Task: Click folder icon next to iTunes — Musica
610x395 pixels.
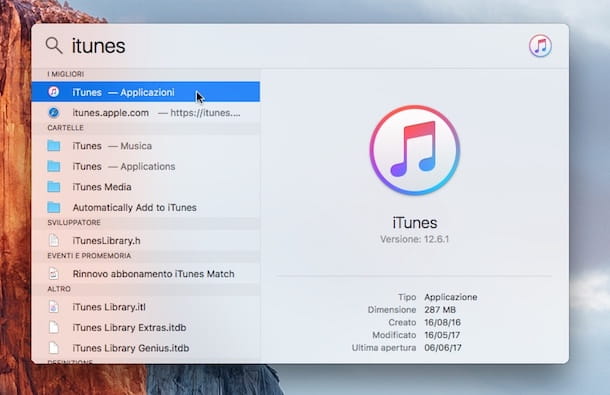Action: tap(54, 146)
